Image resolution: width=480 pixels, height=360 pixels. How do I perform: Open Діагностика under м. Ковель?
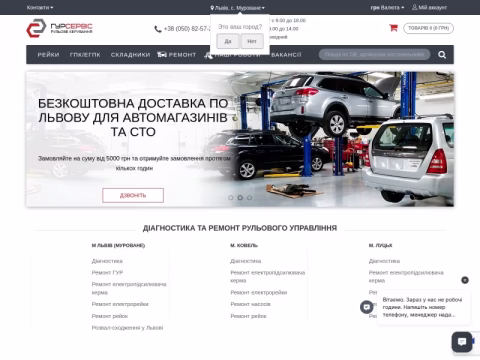coord(246,261)
